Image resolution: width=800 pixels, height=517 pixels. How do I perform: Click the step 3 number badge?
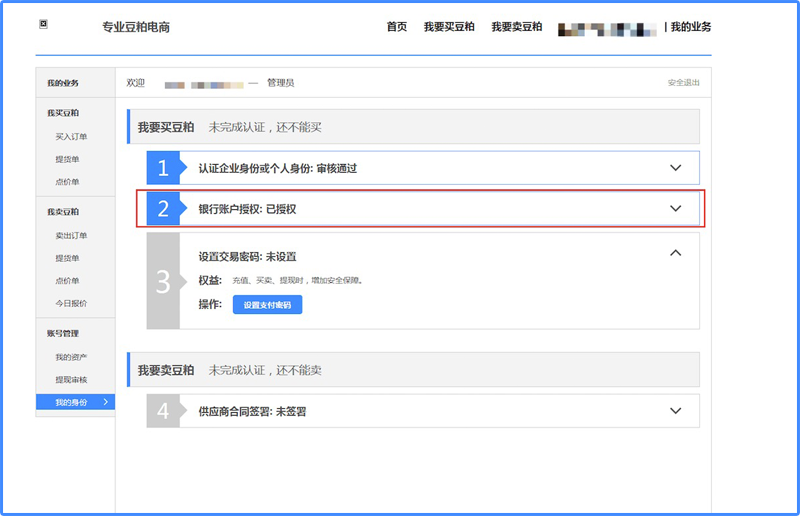pos(163,281)
